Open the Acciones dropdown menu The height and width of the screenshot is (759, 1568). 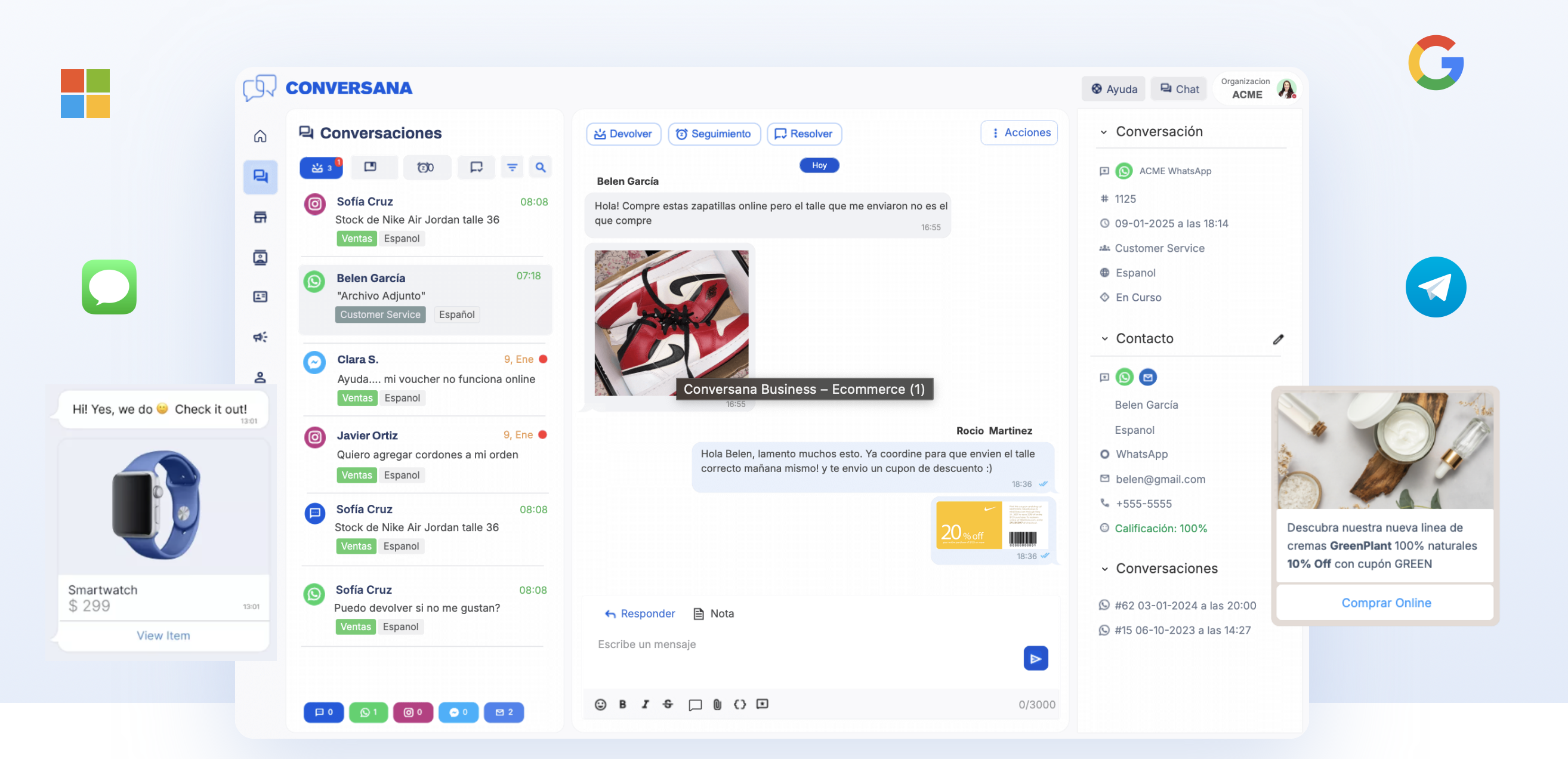click(1020, 132)
